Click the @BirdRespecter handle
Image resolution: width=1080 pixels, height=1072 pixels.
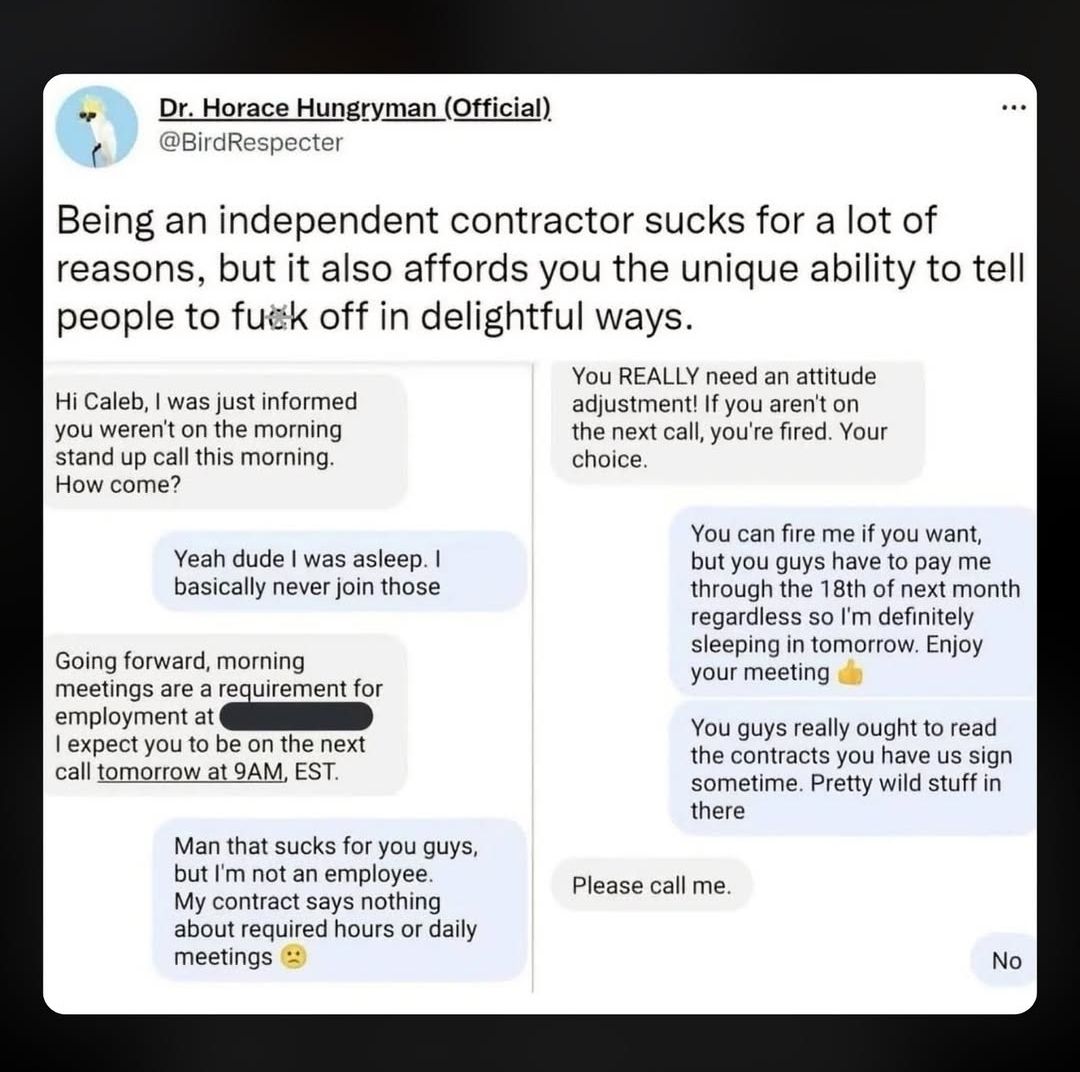tap(251, 143)
